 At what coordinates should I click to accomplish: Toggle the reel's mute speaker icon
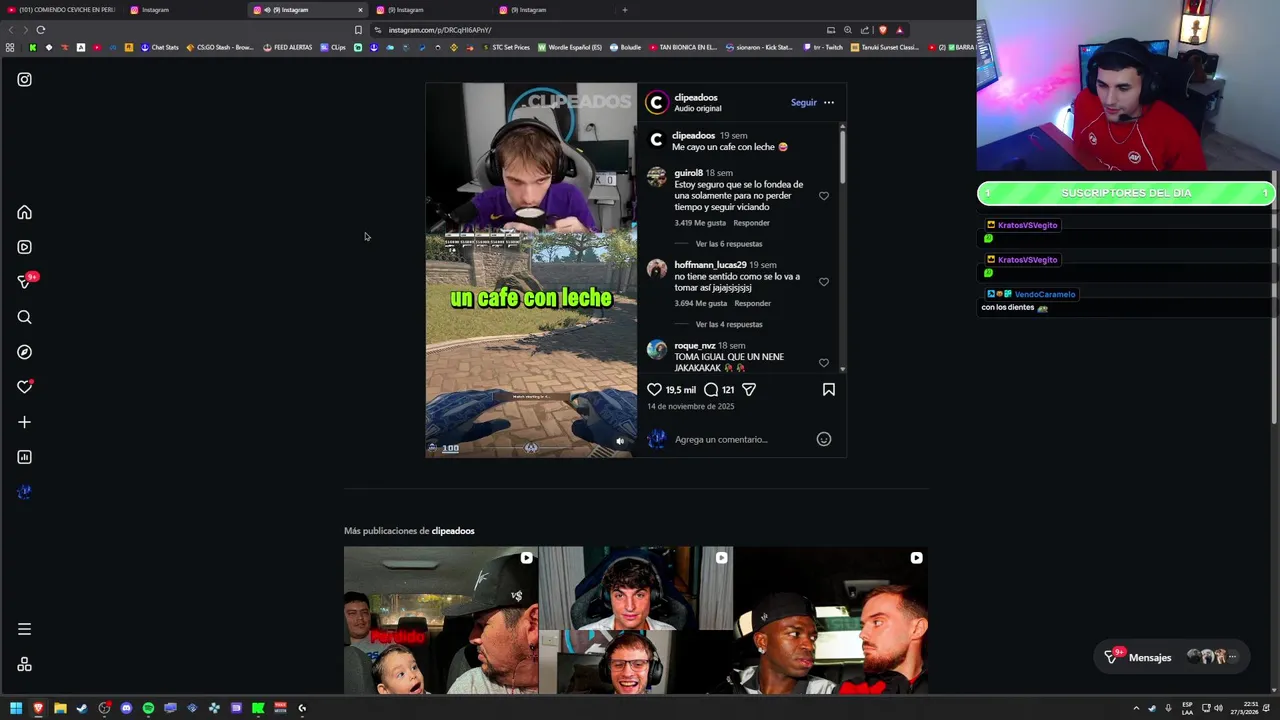pyautogui.click(x=620, y=441)
